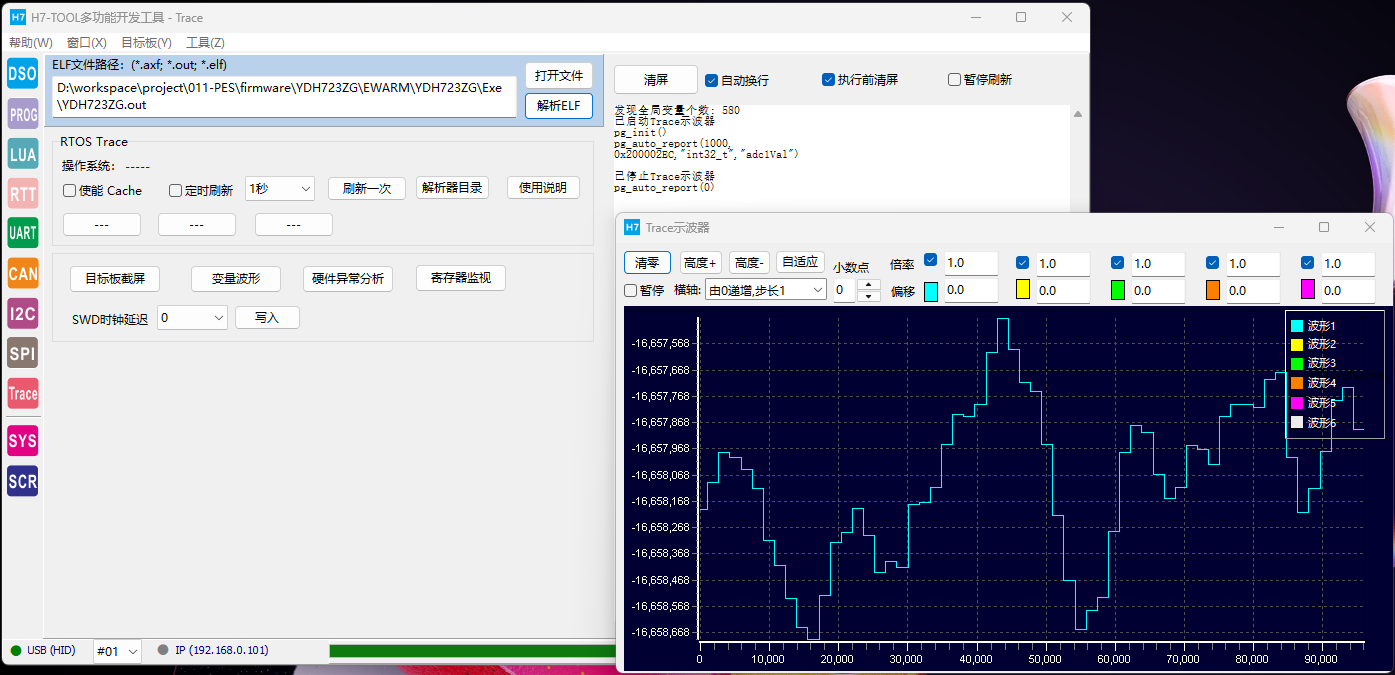1395x675 pixels.
Task: Select the PROG programmer sidebar icon
Action: point(22,114)
